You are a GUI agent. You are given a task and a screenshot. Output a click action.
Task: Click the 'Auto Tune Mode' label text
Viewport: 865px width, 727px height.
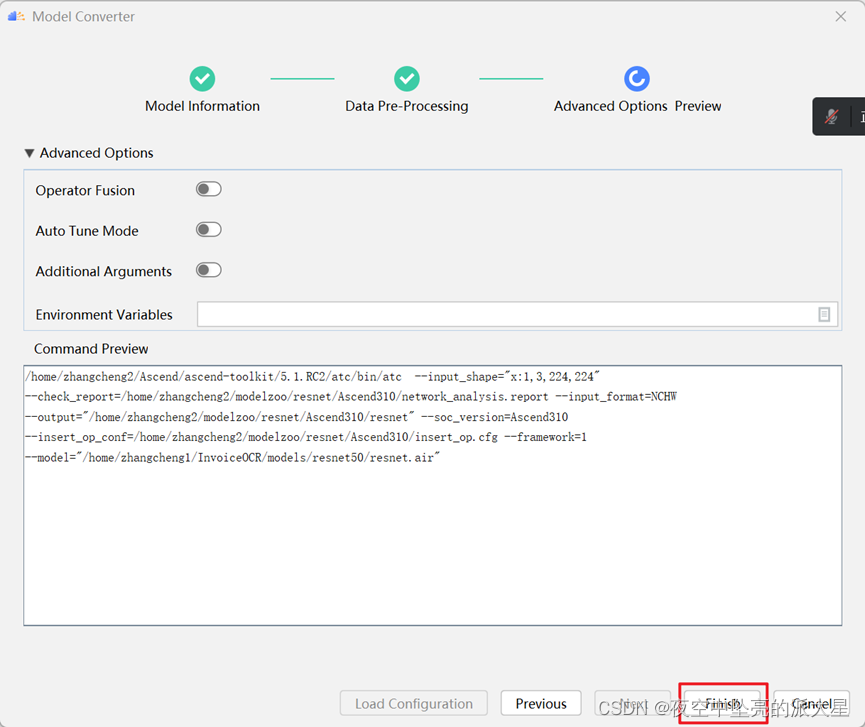tap(87, 231)
